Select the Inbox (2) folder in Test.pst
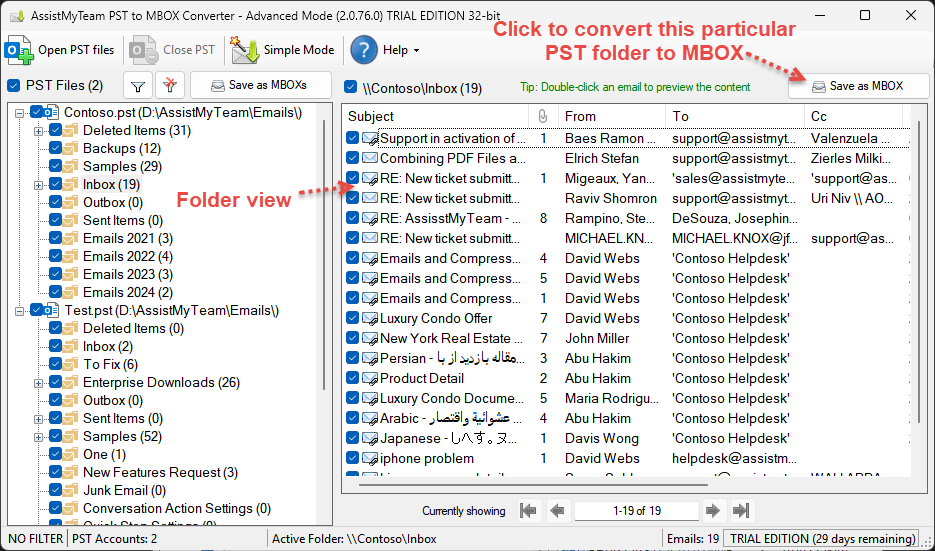This screenshot has height=551, width=935. 108,346
